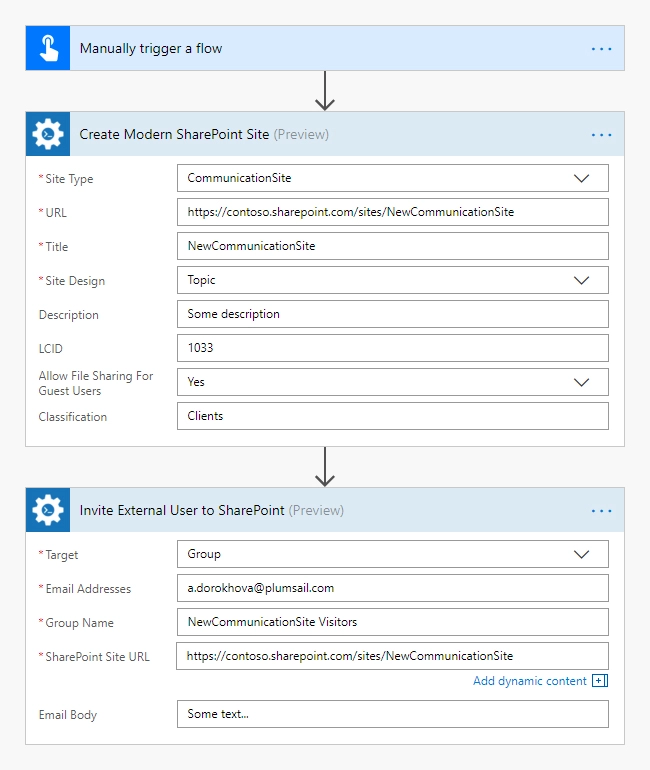Screen dimensions: 650x770
Task: Collapse the Create Modern SharePoint Site header
Action: point(325,134)
